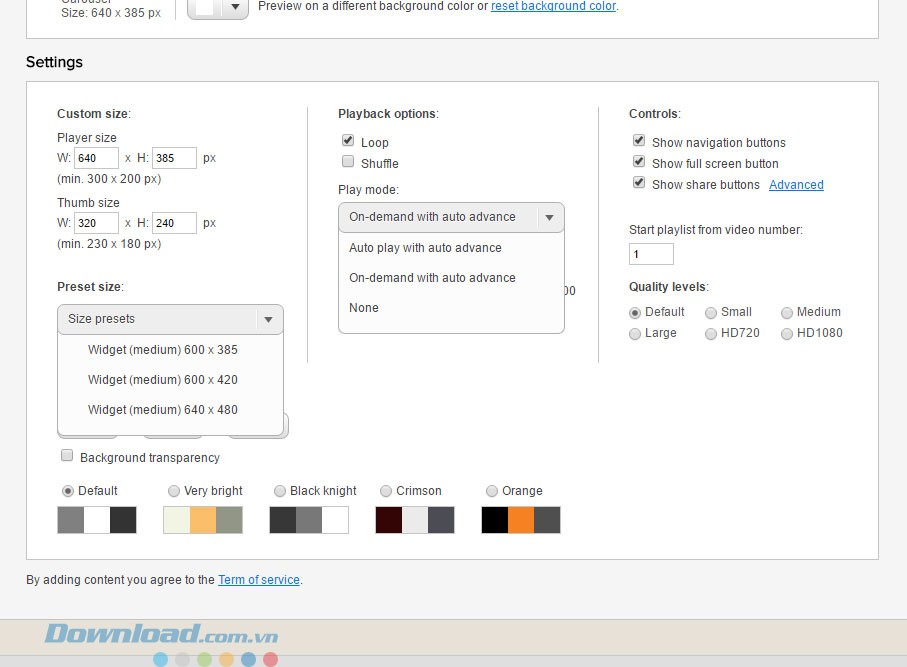Disable Show full screen button
907x667 pixels.
click(639, 162)
